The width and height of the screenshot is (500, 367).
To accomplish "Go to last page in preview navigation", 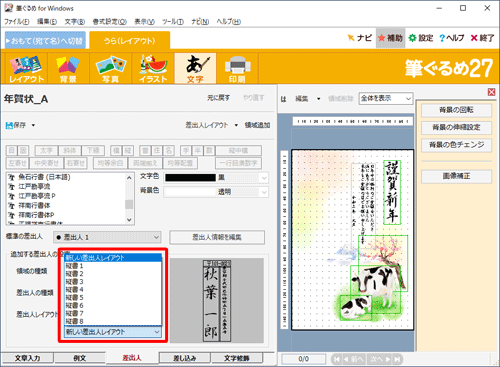I will click(x=397, y=359).
